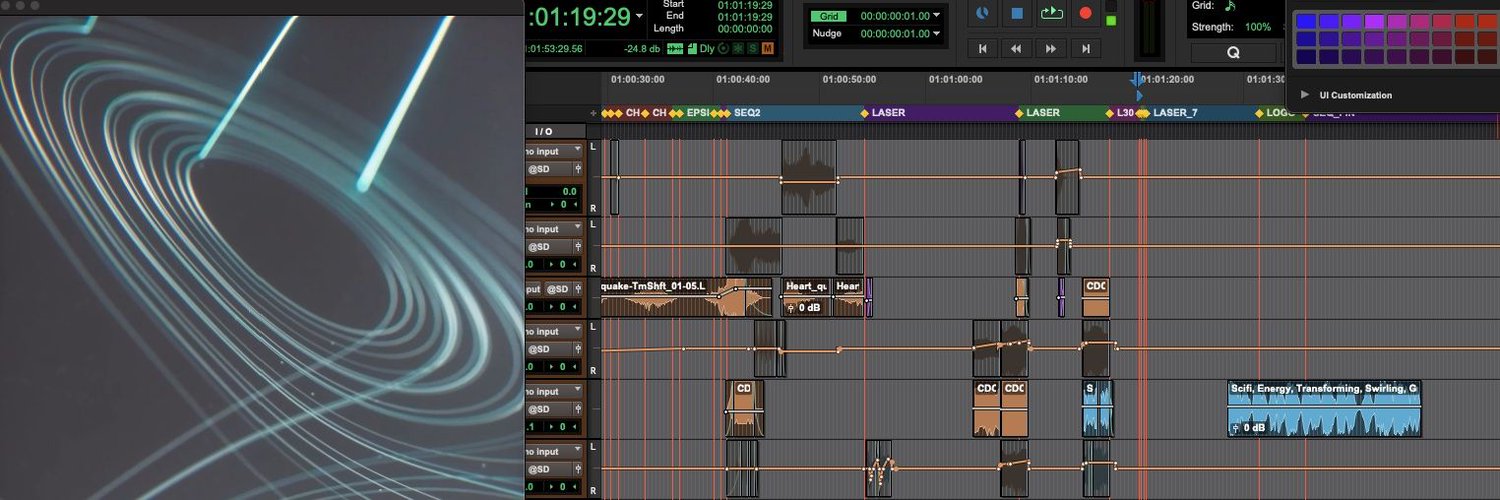
Task: Select the Heart_qu clip
Action: click(806, 297)
